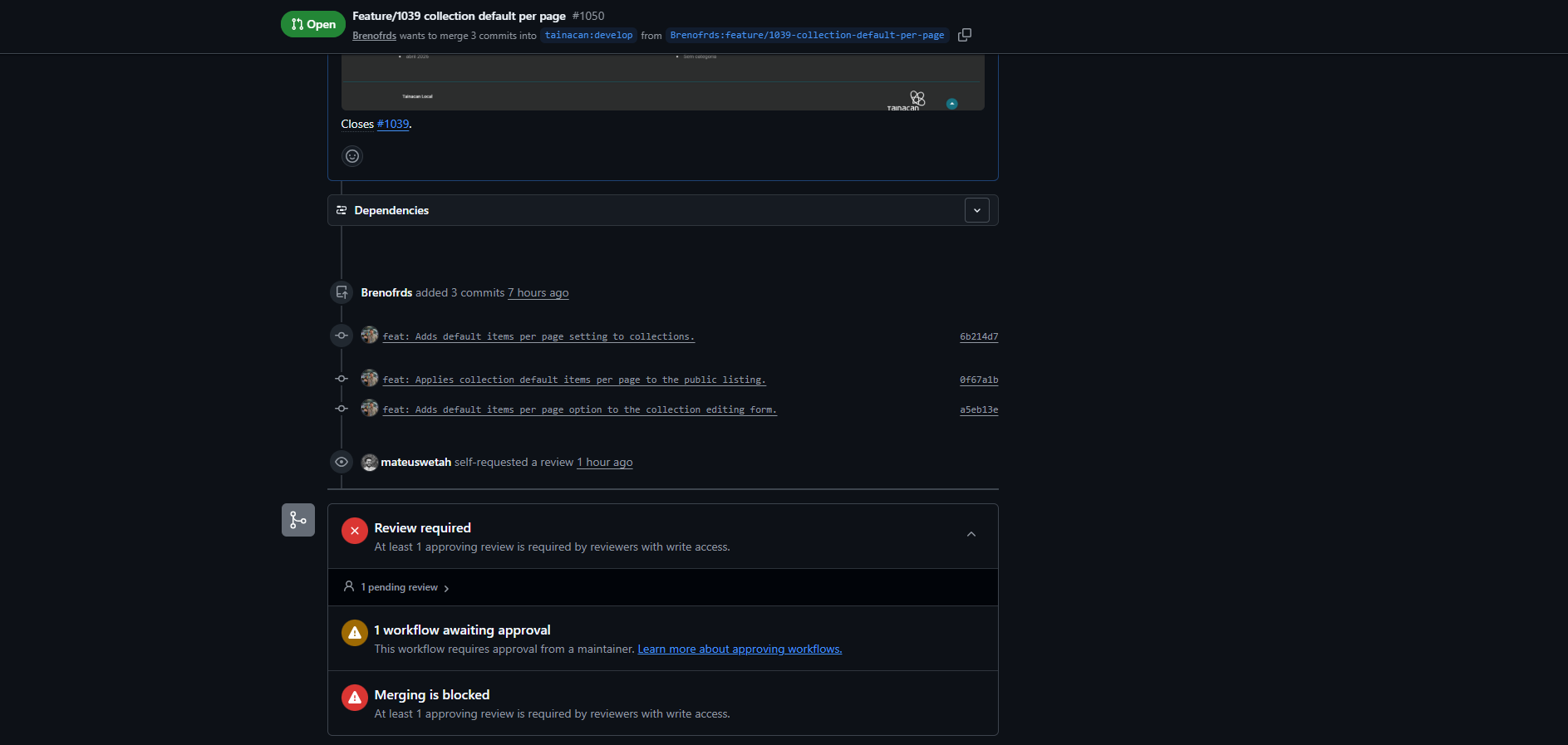Open commit hash a5eb13e
The width and height of the screenshot is (1568, 745).
click(979, 409)
